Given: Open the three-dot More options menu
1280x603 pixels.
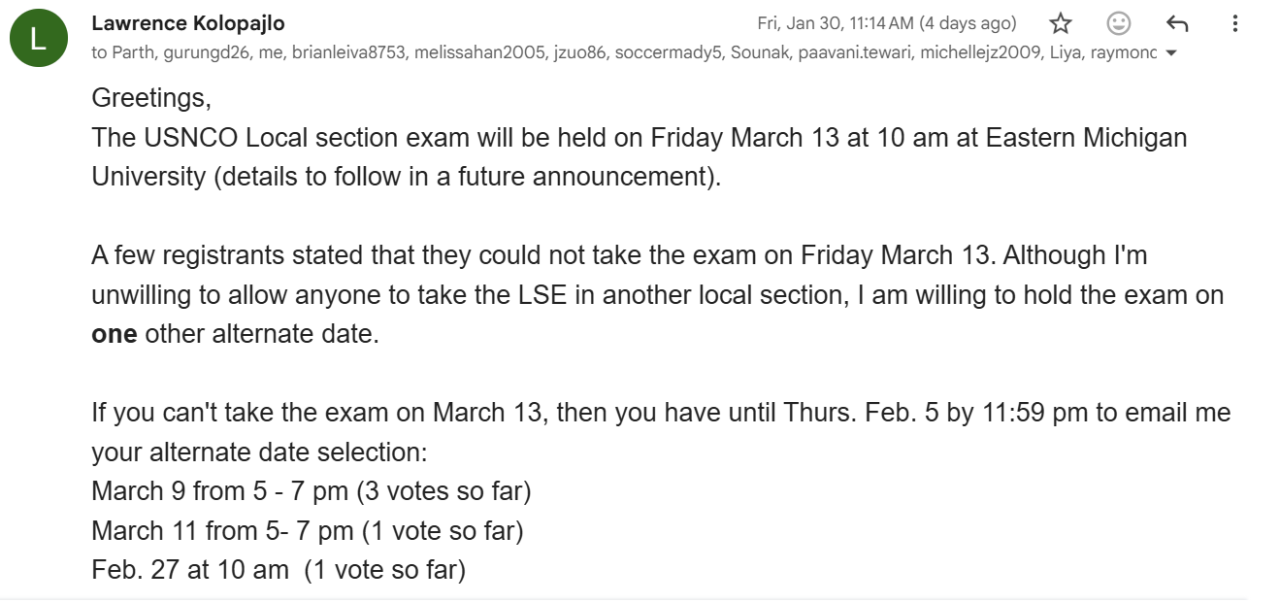Looking at the screenshot, I should (1234, 23).
